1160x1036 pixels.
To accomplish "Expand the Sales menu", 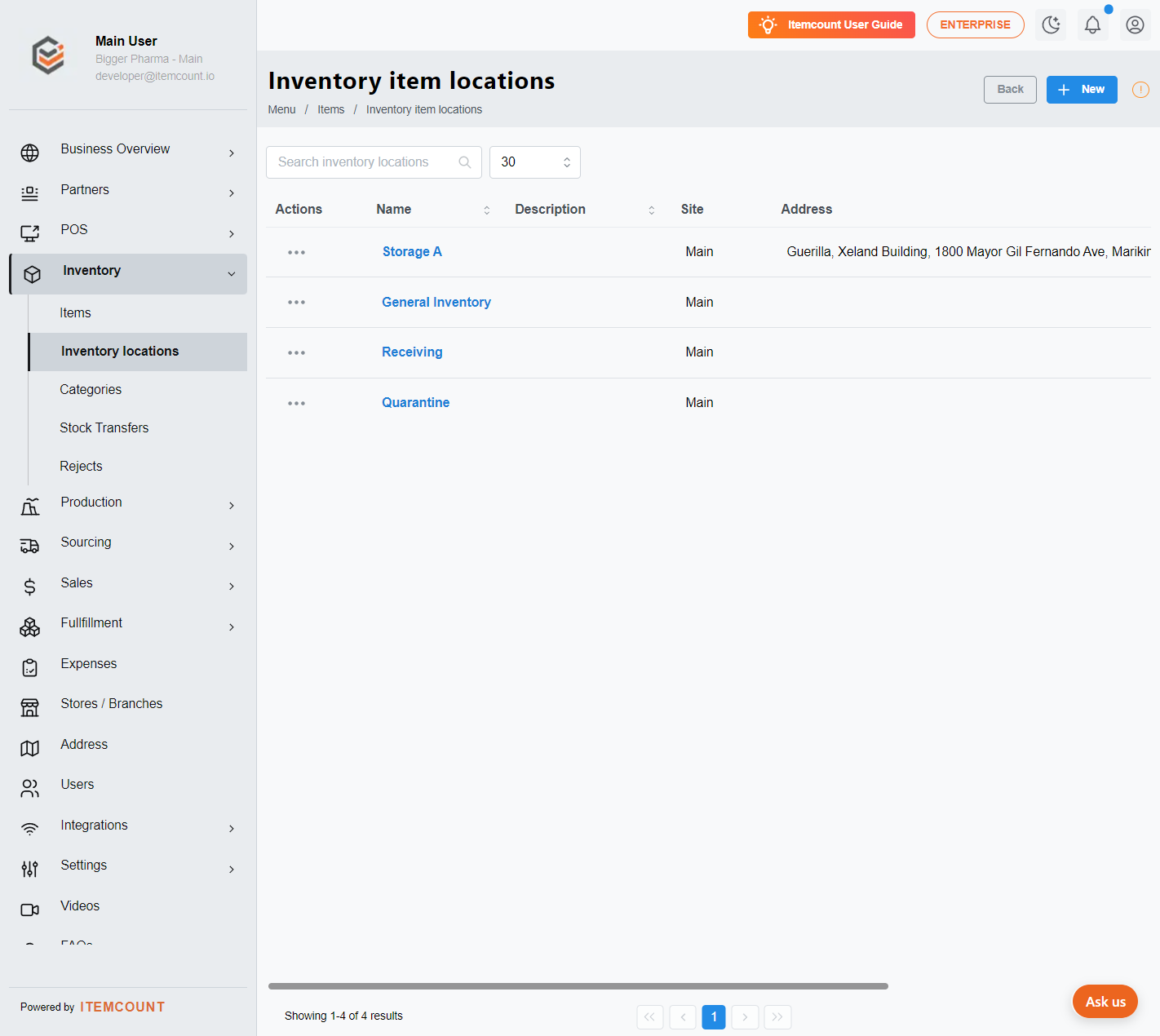I will tap(128, 587).
